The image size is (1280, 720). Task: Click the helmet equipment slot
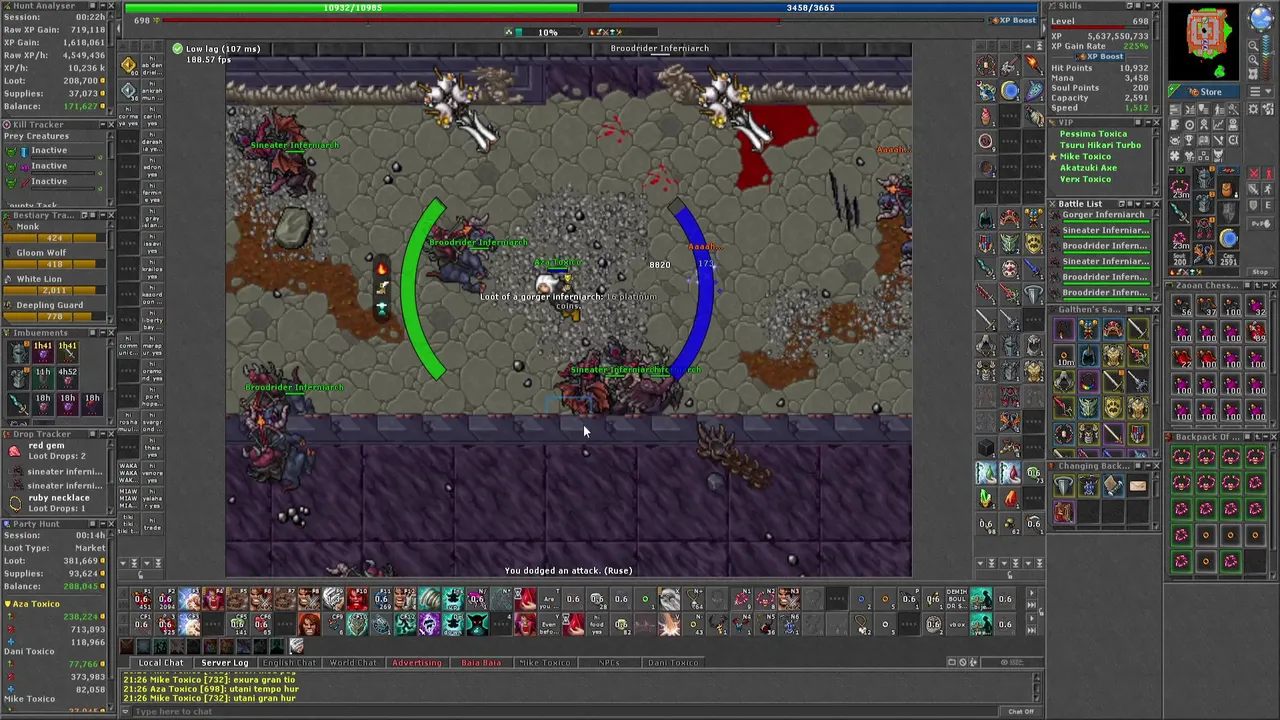click(1203, 177)
